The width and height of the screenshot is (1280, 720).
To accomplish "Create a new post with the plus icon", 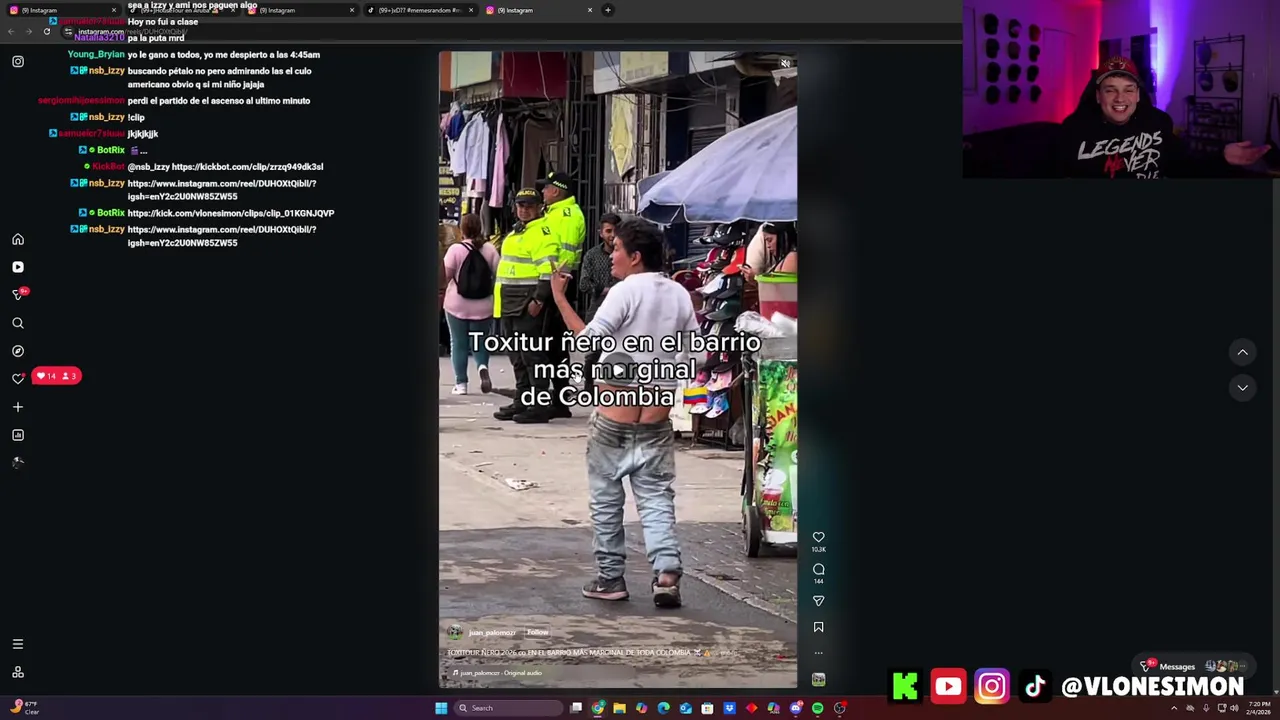I will (x=18, y=407).
